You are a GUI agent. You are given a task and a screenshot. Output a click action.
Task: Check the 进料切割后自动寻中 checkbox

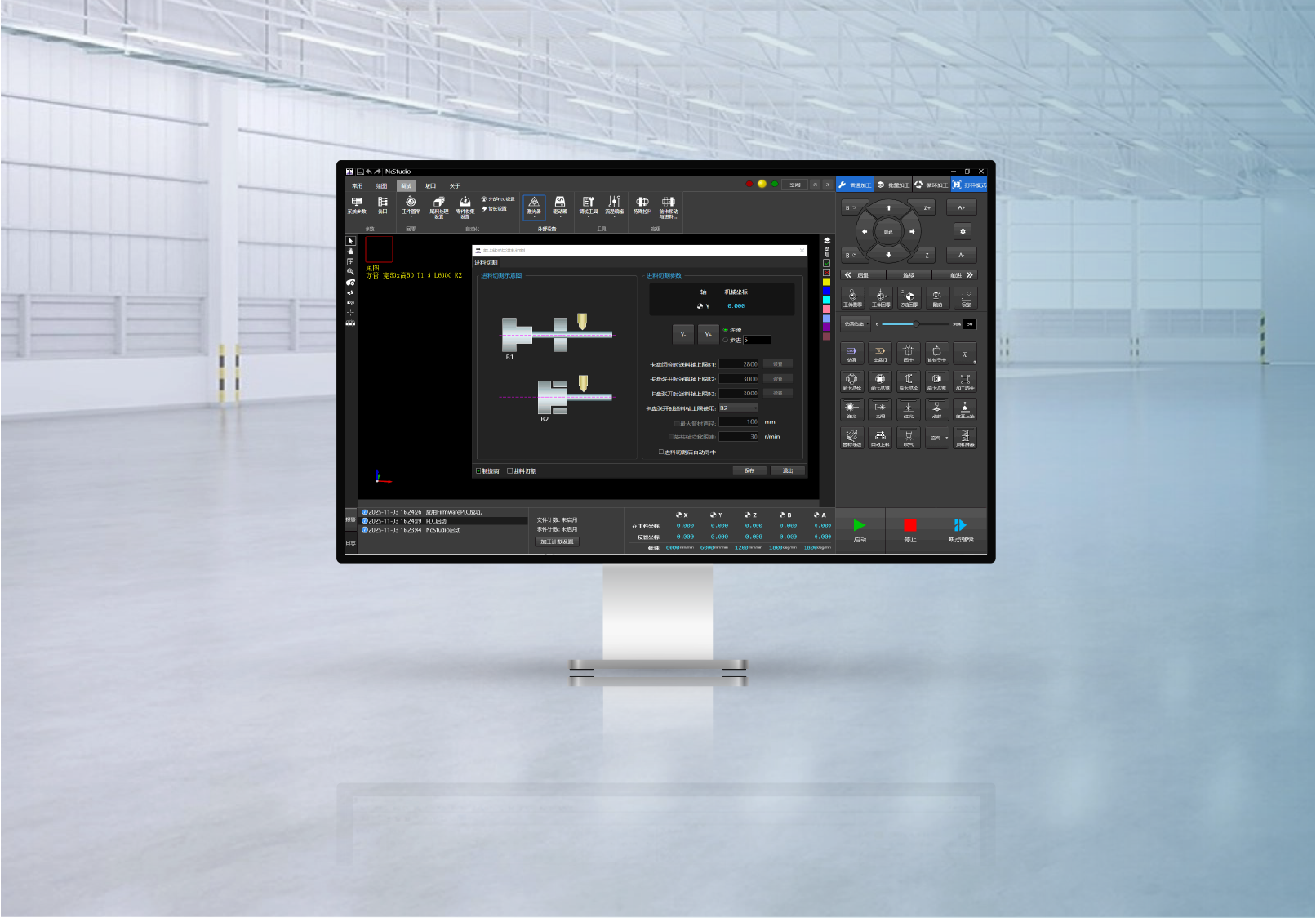[661, 452]
